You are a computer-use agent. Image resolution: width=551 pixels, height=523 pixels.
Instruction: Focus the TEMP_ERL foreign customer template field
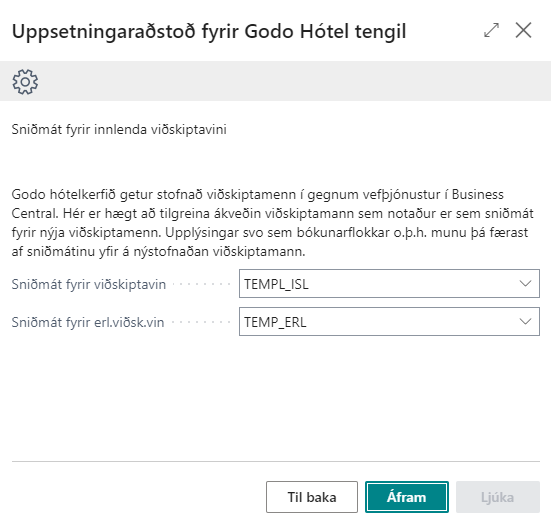389,322
